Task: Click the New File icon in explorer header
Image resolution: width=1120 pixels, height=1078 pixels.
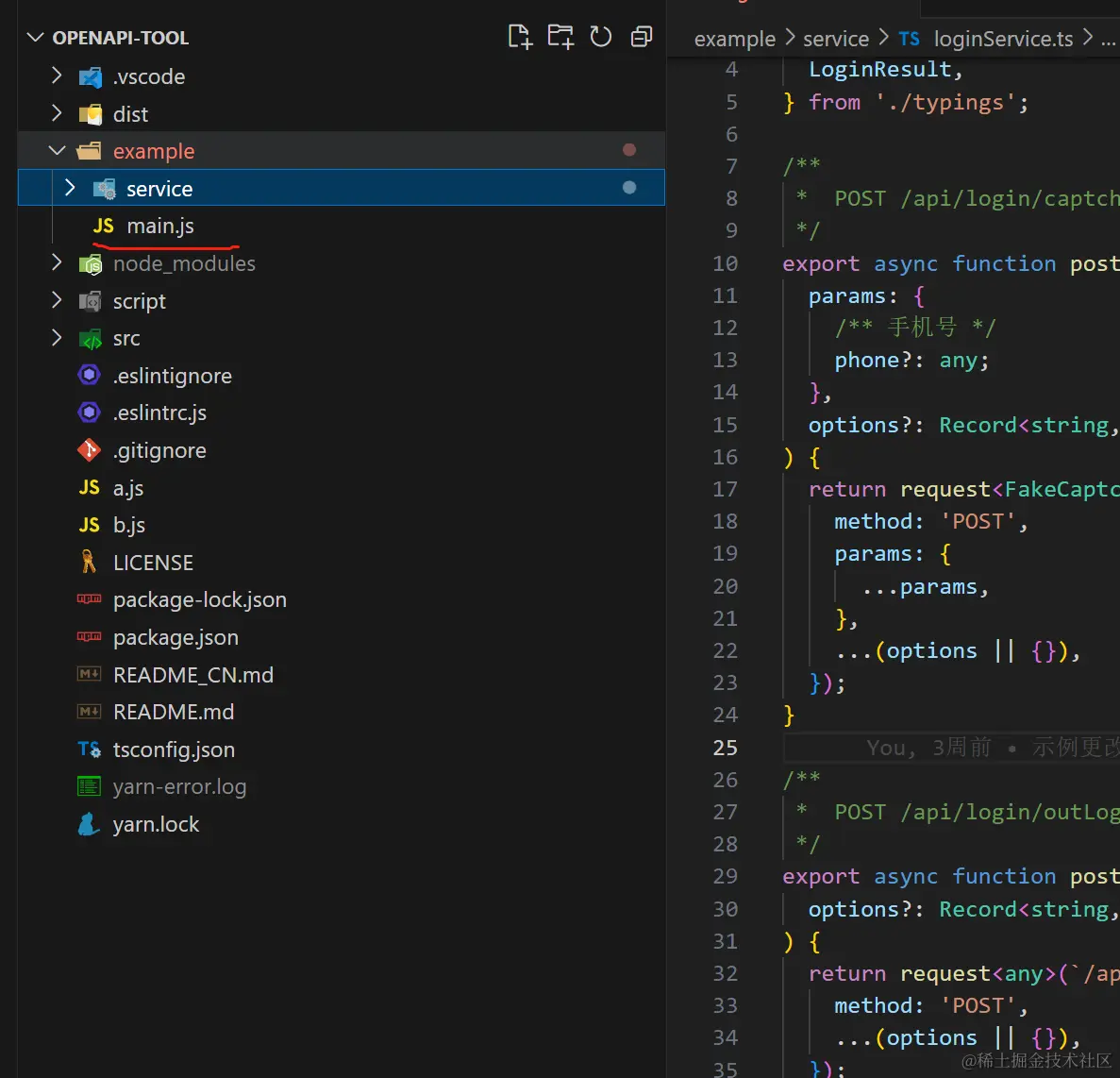Action: click(x=519, y=37)
